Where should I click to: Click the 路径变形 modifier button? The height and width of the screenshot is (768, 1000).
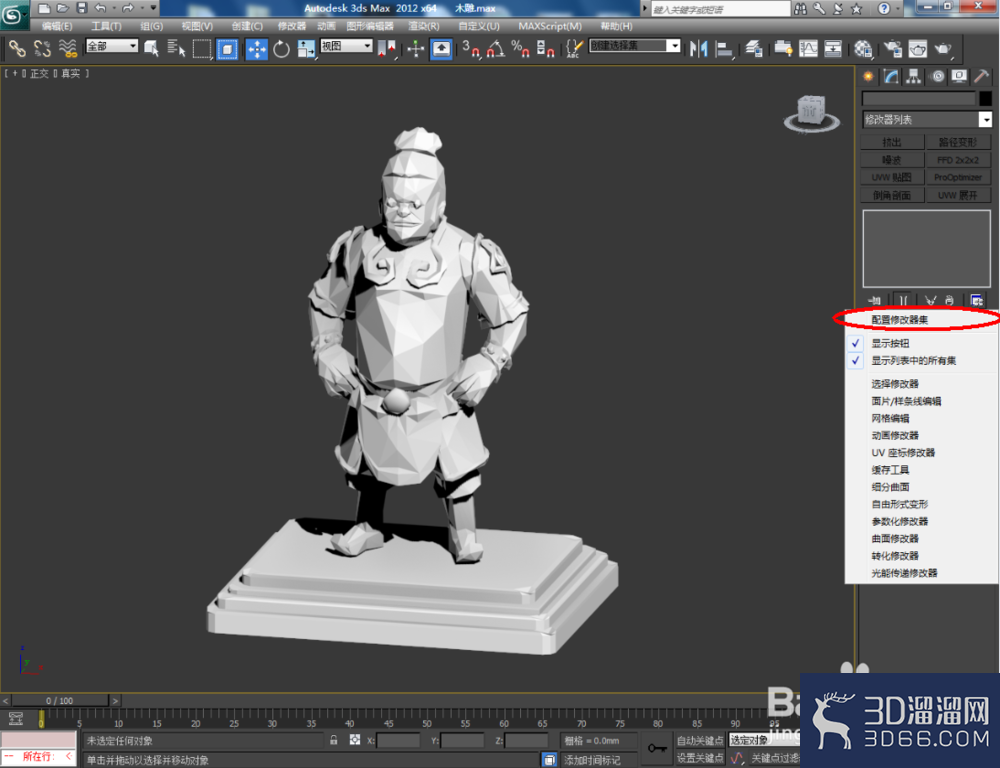pos(957,142)
